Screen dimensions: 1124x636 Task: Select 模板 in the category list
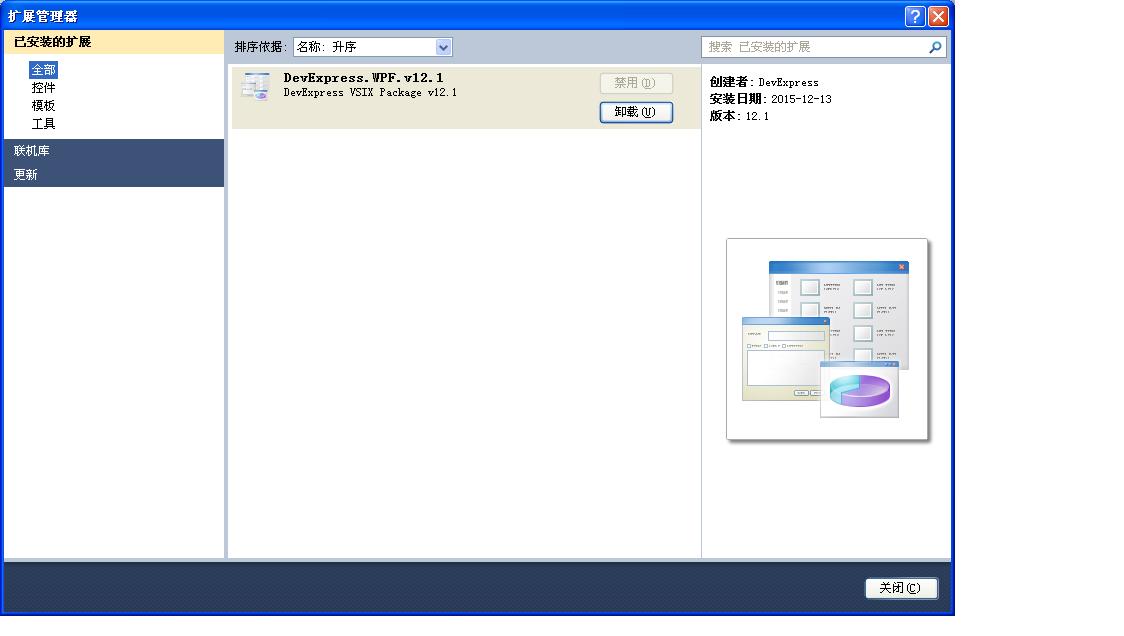click(x=43, y=105)
